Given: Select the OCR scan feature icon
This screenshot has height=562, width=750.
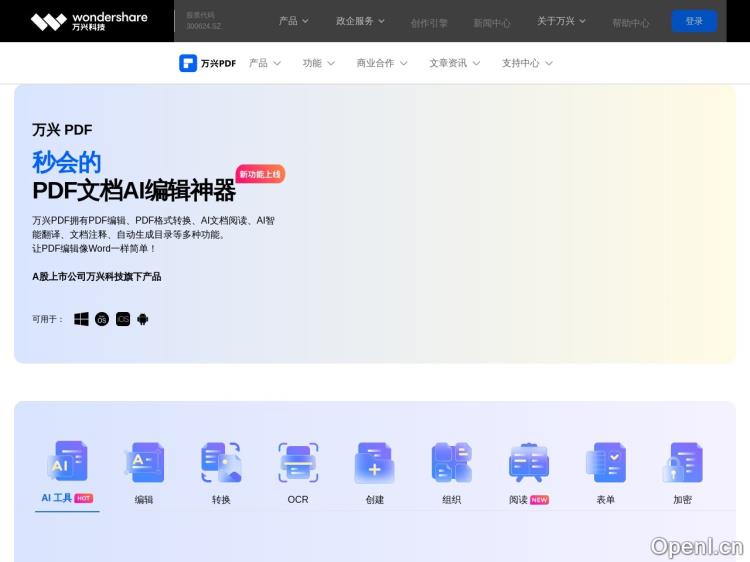Looking at the screenshot, I should click(298, 462).
